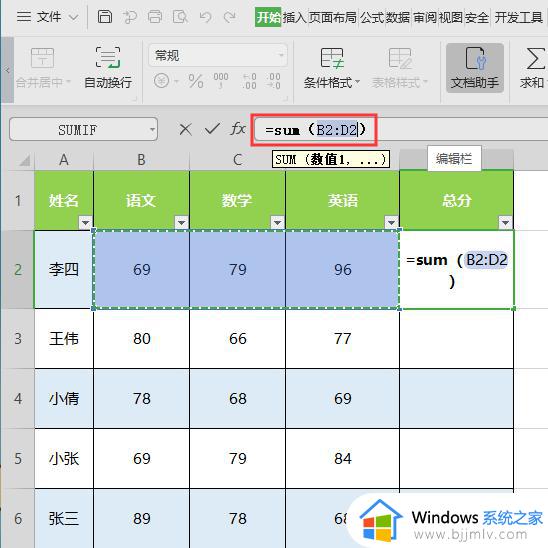Switch to the 页面布局 ribbon tab
Image resolution: width=548 pixels, height=548 pixels.
pyautogui.click(x=333, y=17)
